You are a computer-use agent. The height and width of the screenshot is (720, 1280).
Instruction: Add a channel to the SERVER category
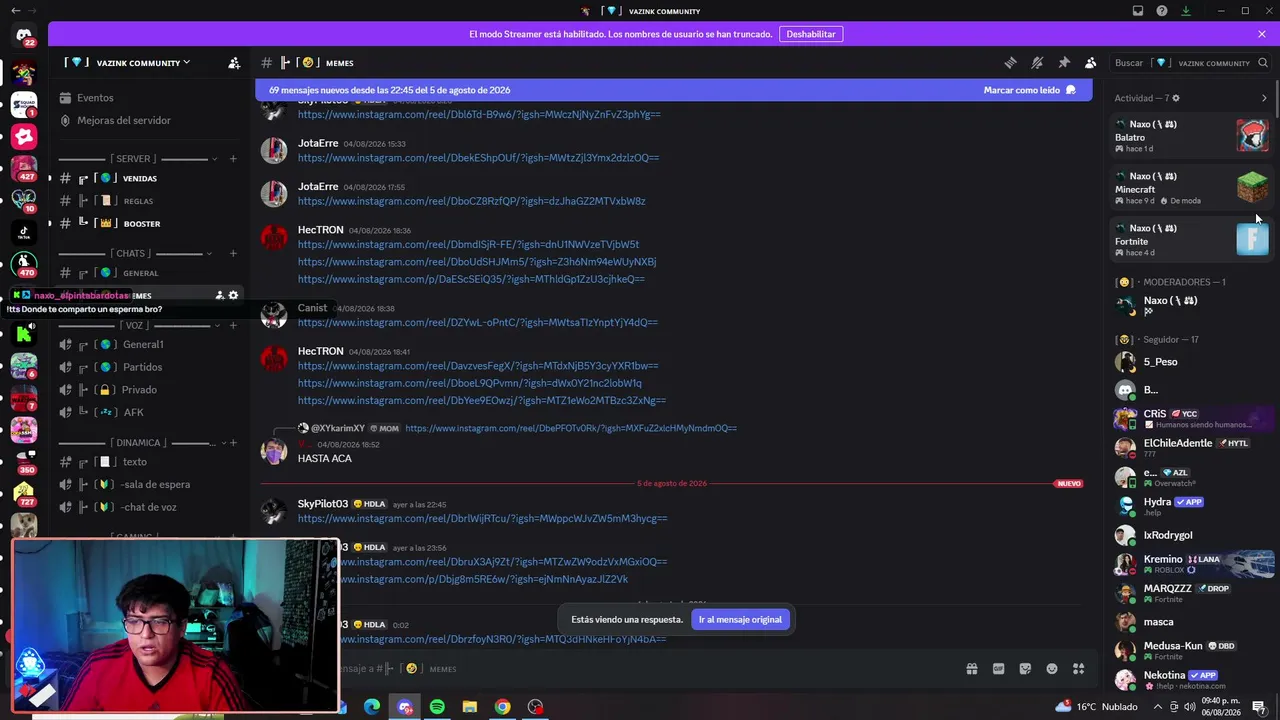[233, 158]
